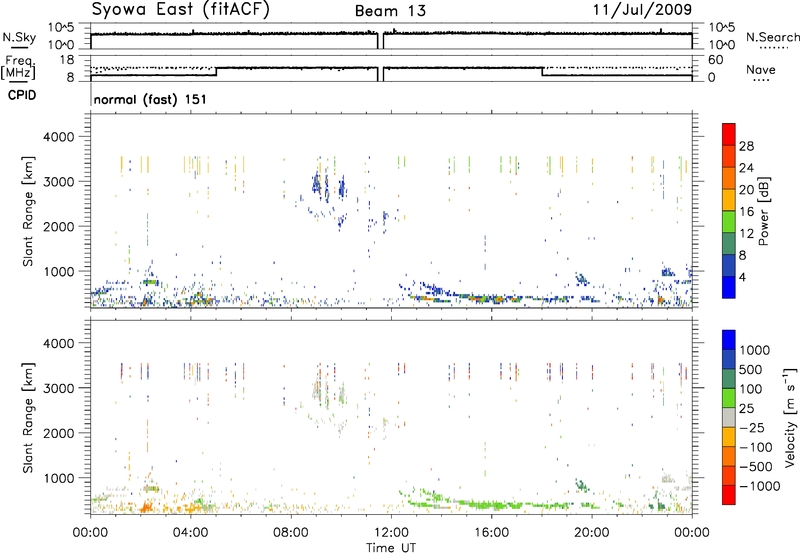800x554 pixels.
Task: Click the '-25' tick on the velocity scale
Action: pos(752,427)
